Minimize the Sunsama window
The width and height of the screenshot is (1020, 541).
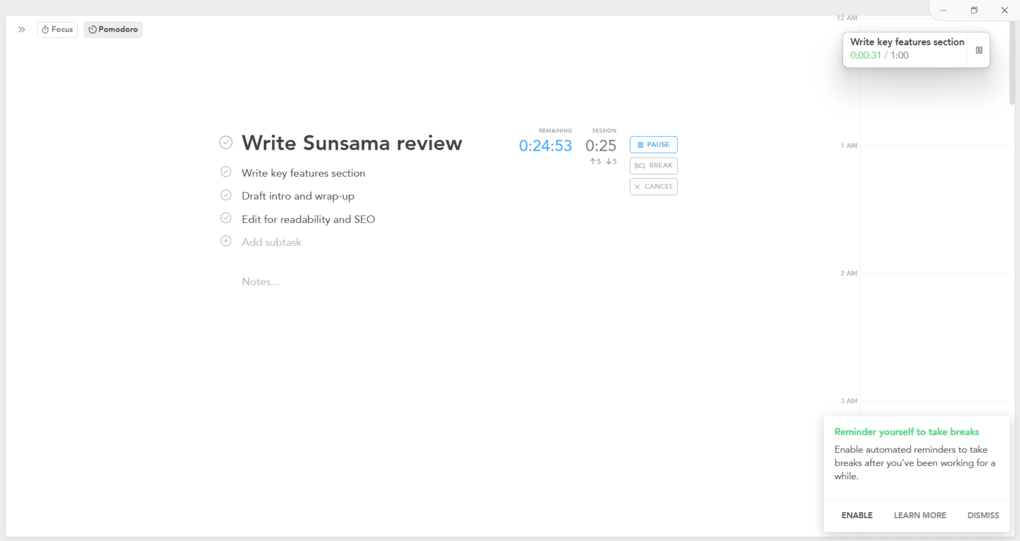pos(943,10)
